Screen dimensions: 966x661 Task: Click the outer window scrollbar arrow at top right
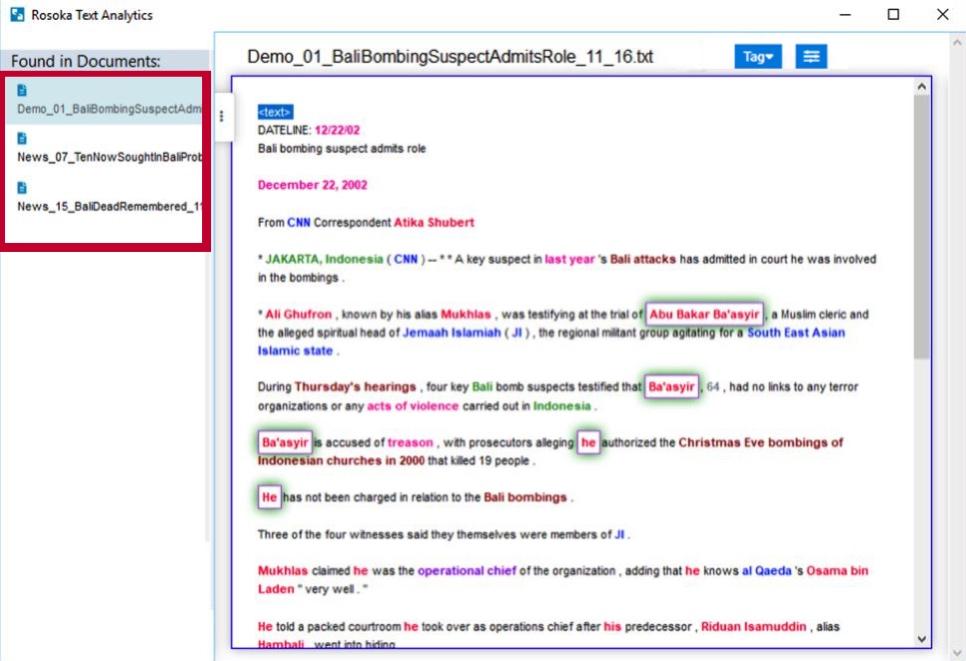[x=958, y=43]
